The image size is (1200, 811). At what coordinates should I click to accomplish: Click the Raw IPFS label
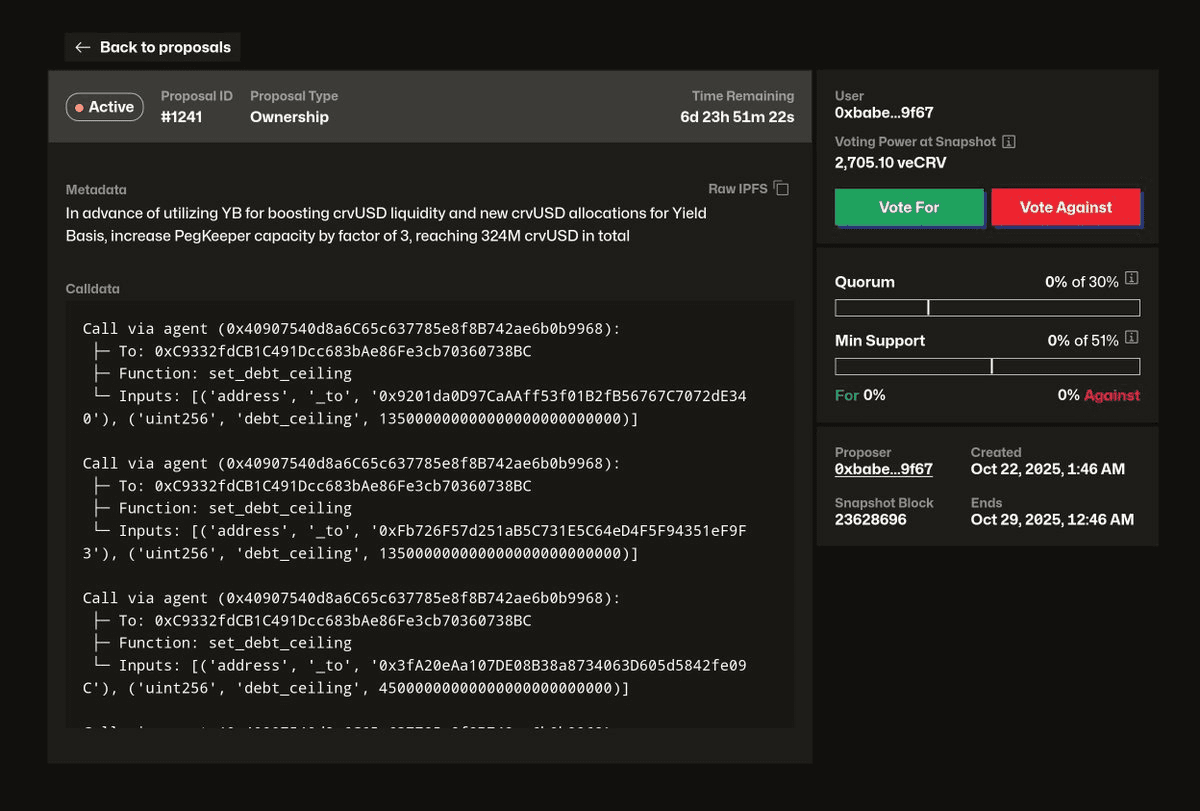[x=738, y=189]
